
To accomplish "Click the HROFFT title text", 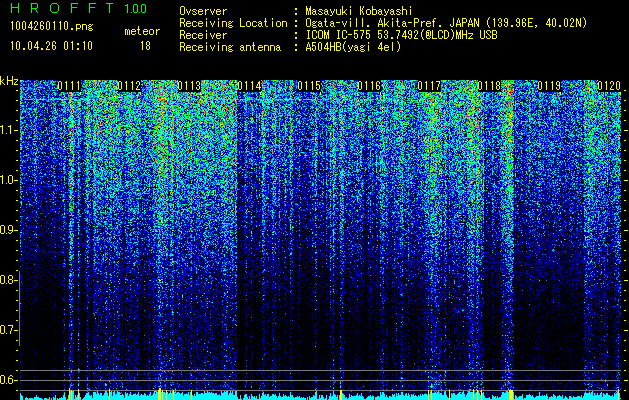I will coord(62,8).
